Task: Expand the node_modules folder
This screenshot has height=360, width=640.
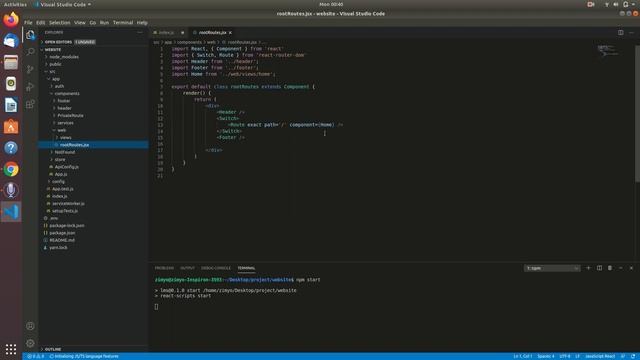Action: (64, 57)
